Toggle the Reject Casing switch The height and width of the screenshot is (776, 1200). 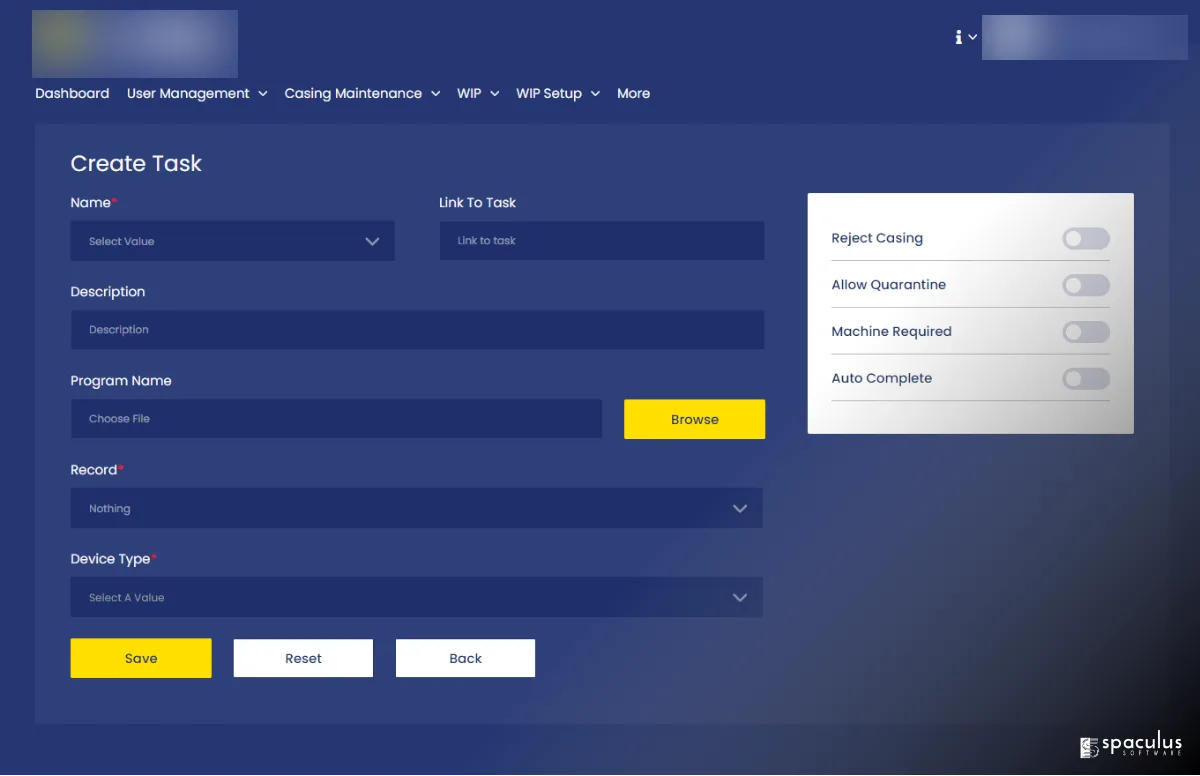(x=1085, y=239)
